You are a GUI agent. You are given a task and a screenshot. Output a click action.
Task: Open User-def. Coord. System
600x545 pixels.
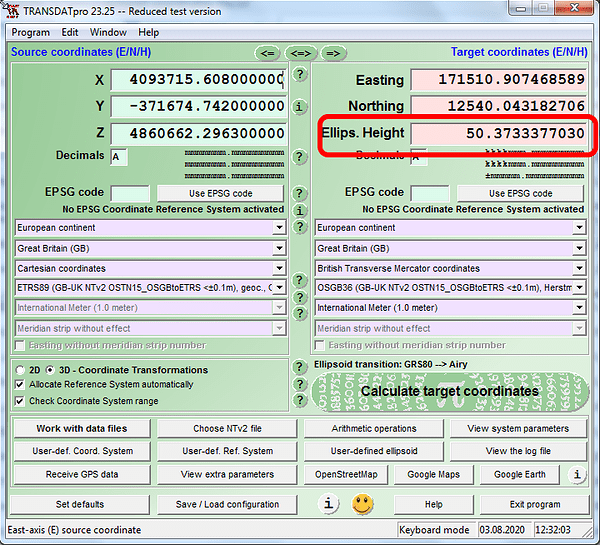coord(82,451)
